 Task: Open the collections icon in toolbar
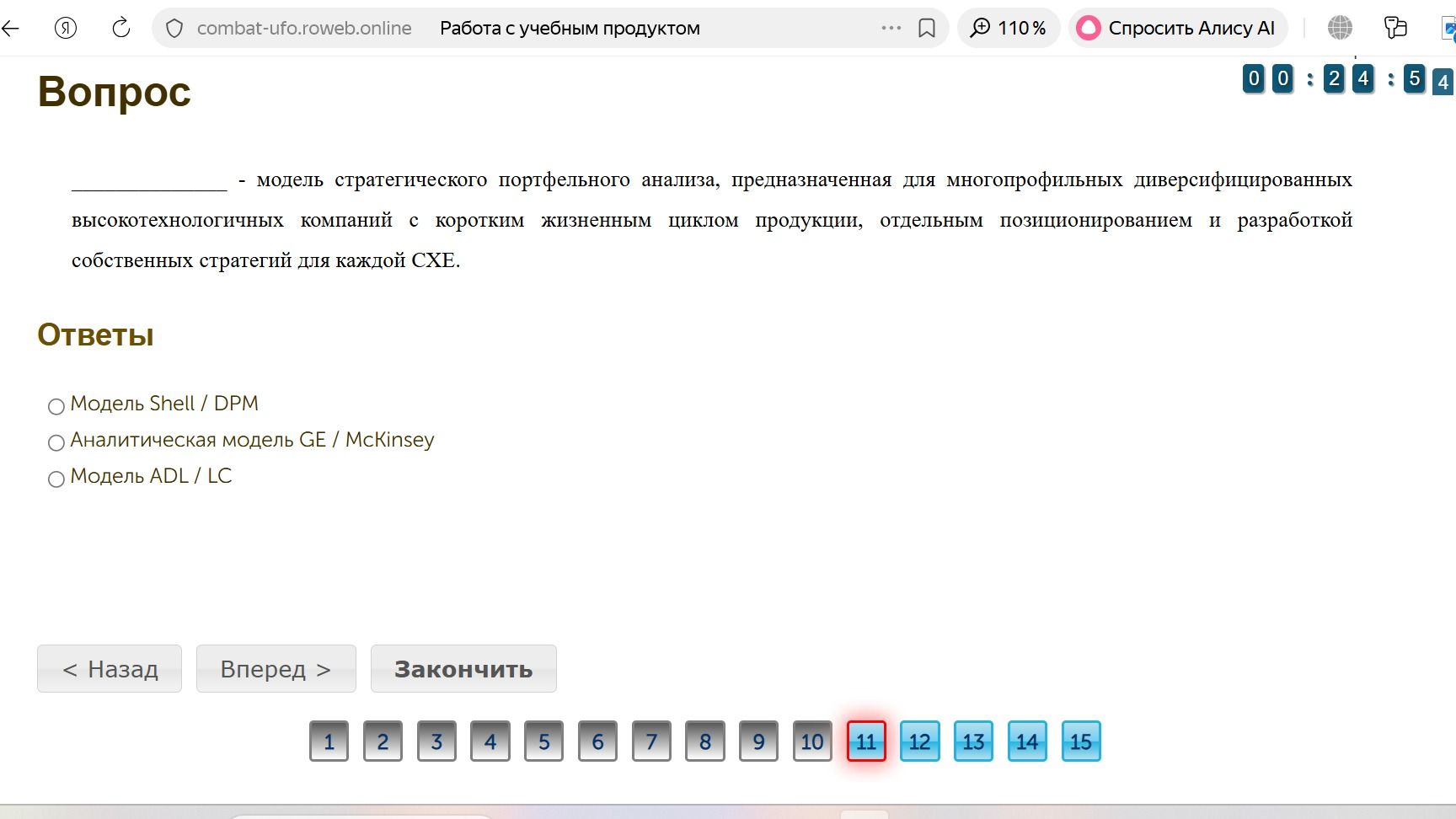(x=1395, y=28)
